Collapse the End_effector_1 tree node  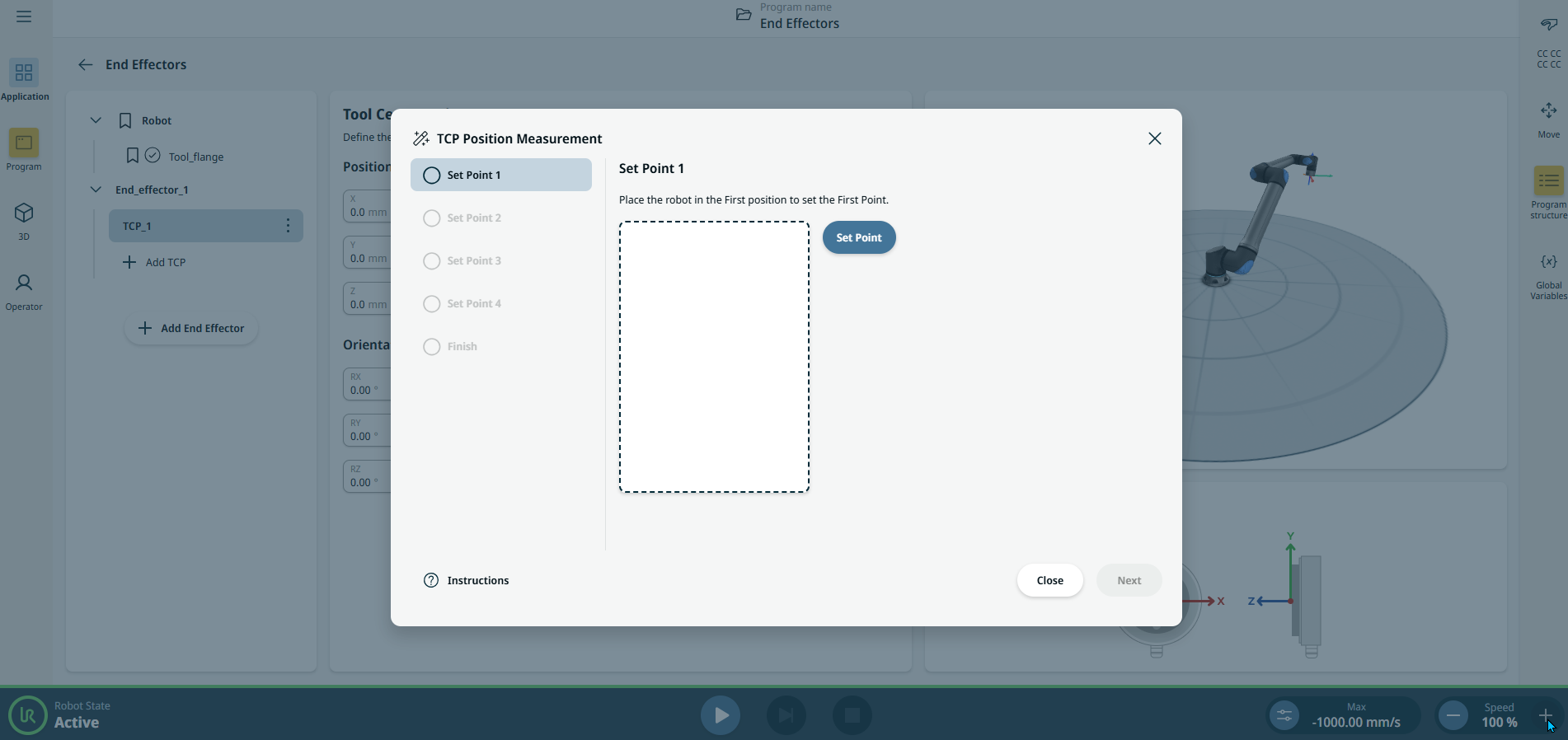point(96,190)
